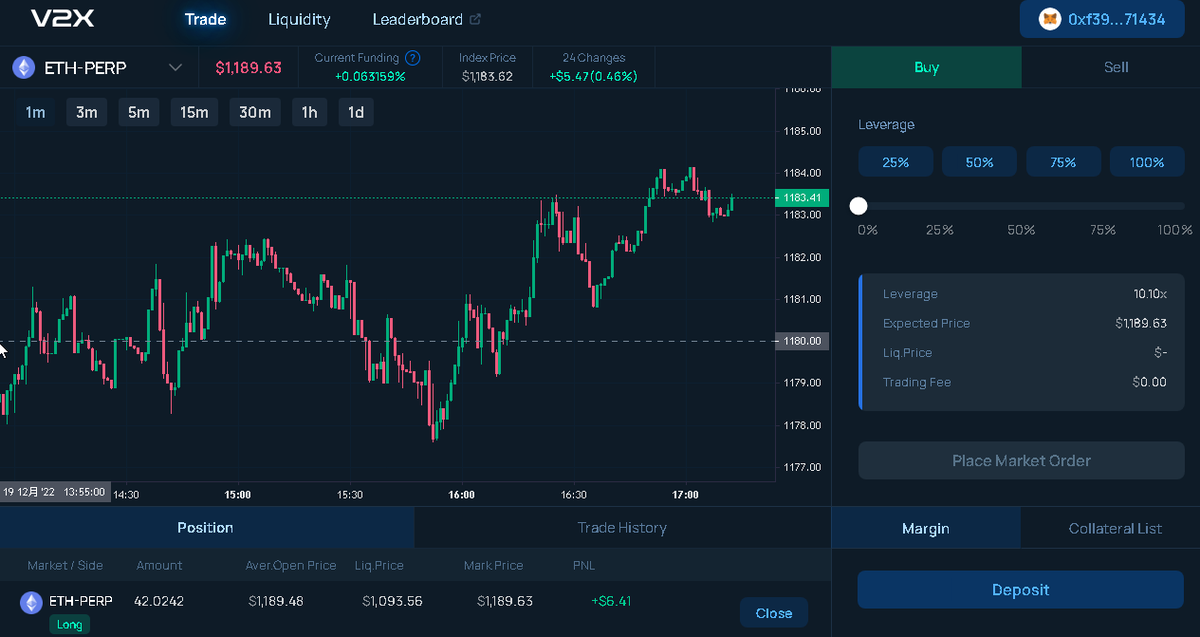Click the 1180.00 crosshair price label
Image resolution: width=1200 pixels, height=637 pixels.
(802, 341)
